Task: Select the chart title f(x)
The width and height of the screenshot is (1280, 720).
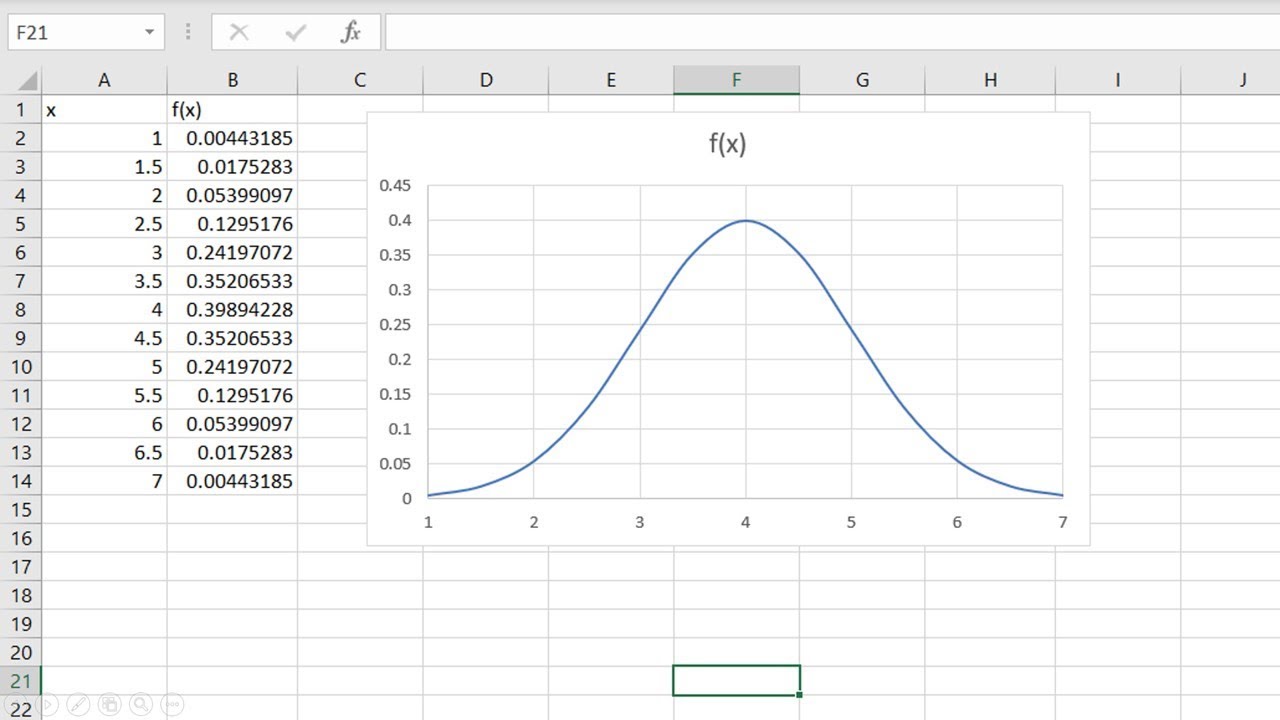Action: coord(727,144)
